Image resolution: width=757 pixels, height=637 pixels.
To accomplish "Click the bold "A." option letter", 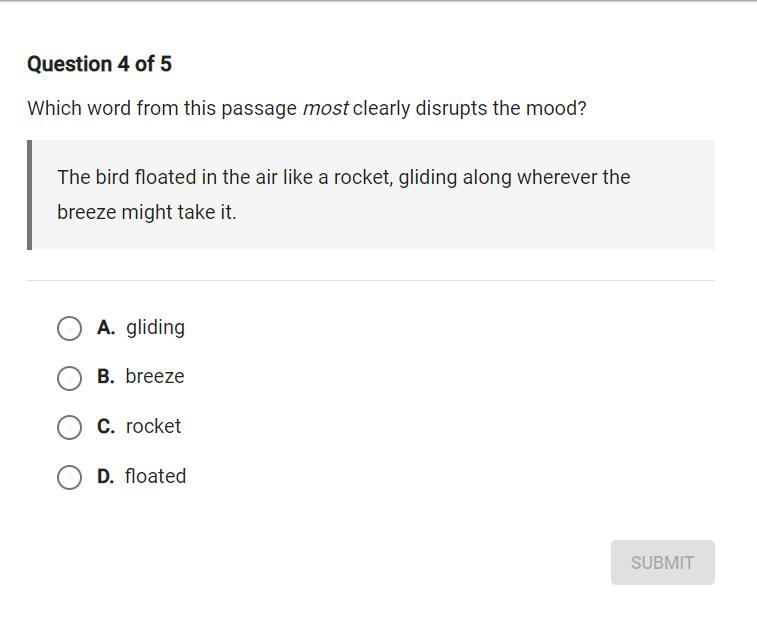I will pos(106,327).
